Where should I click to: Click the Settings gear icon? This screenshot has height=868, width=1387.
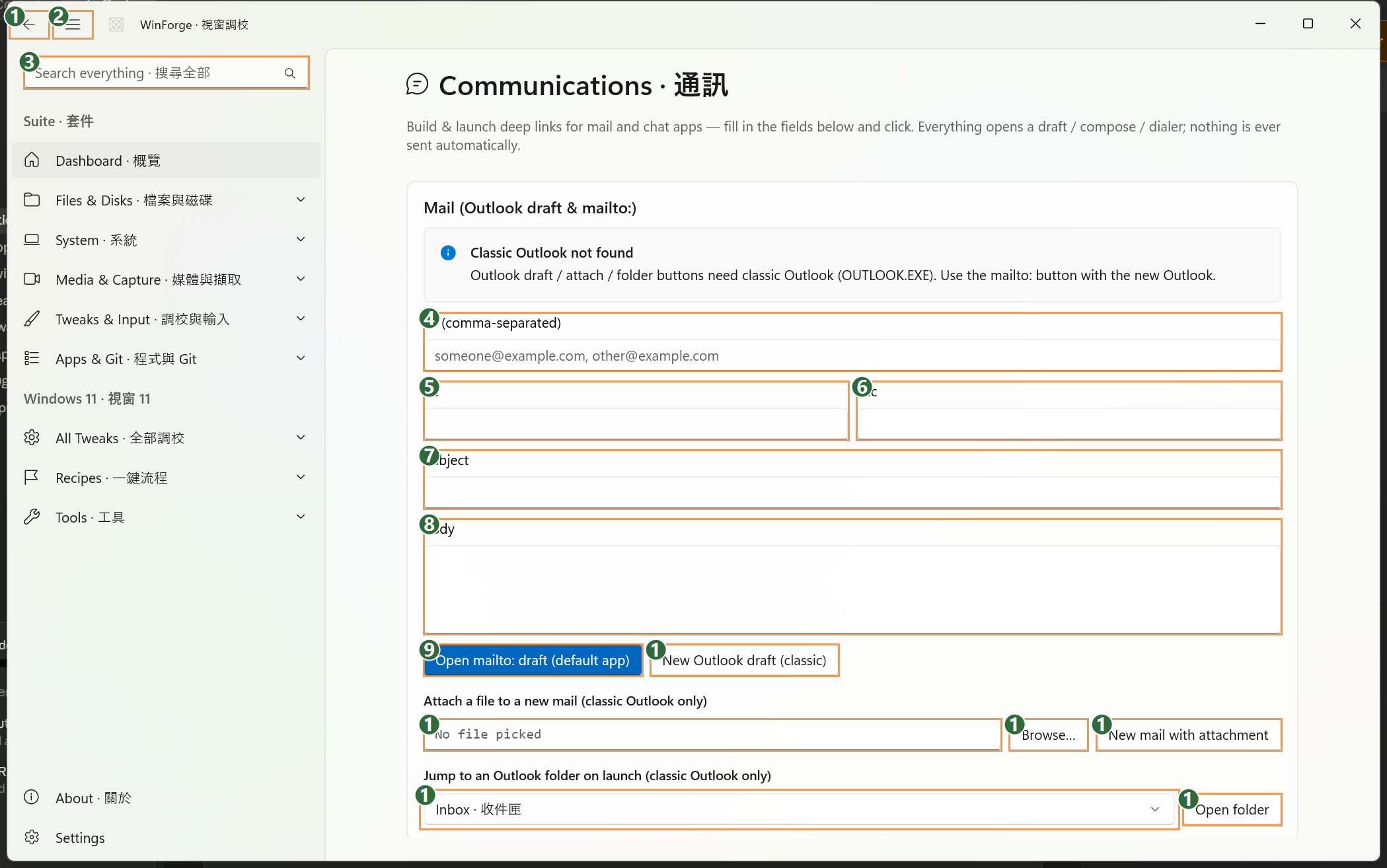click(32, 837)
